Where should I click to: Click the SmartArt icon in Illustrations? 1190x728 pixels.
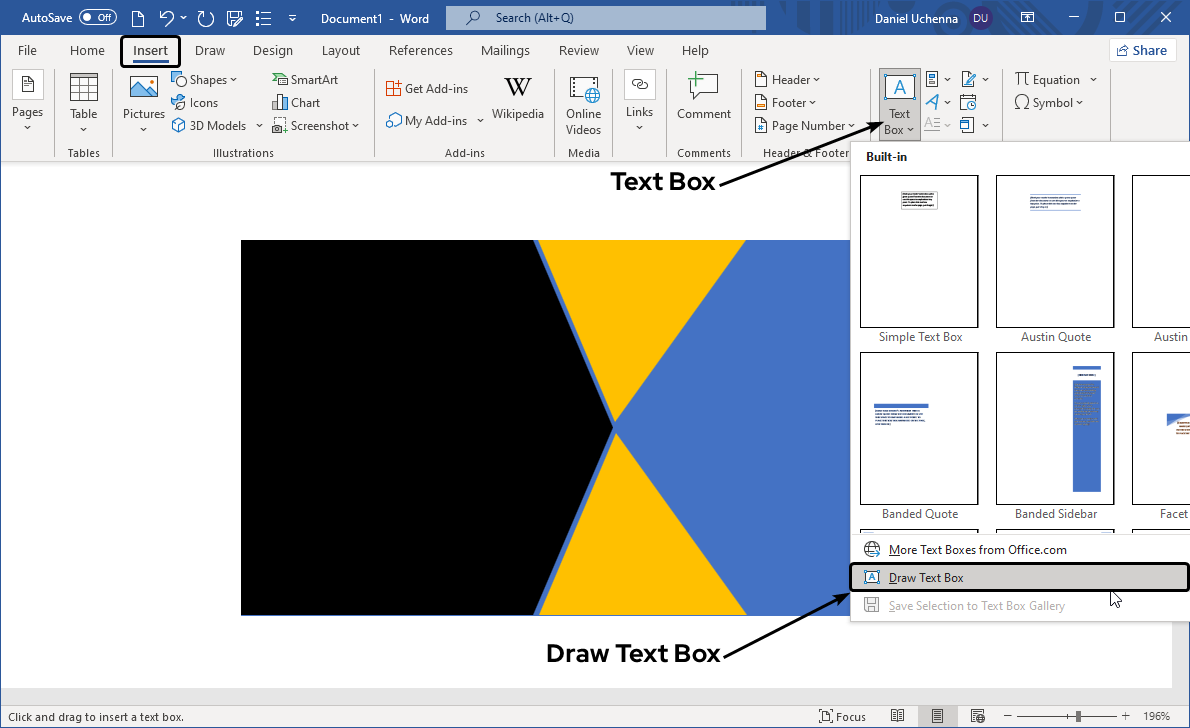pos(280,80)
